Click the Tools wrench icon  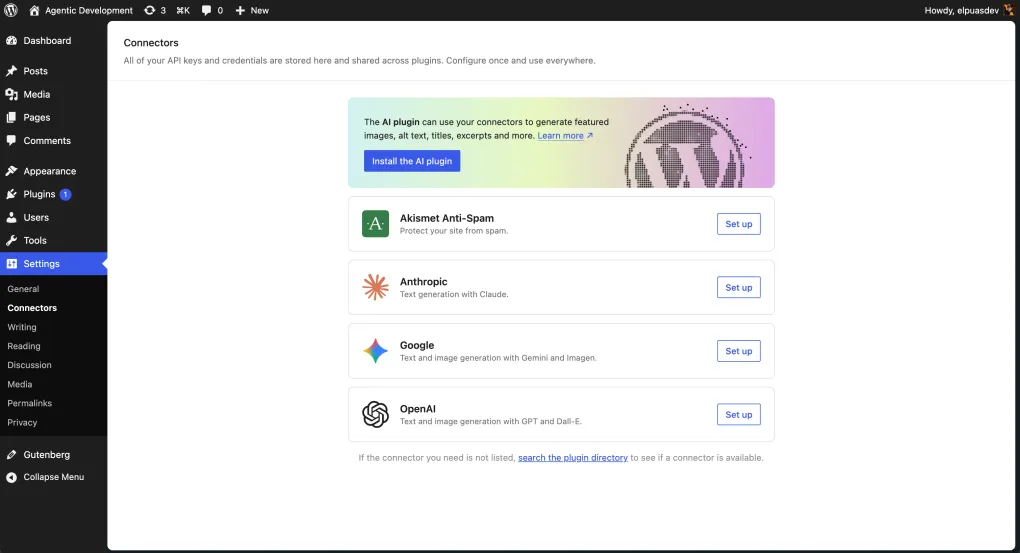[12, 241]
